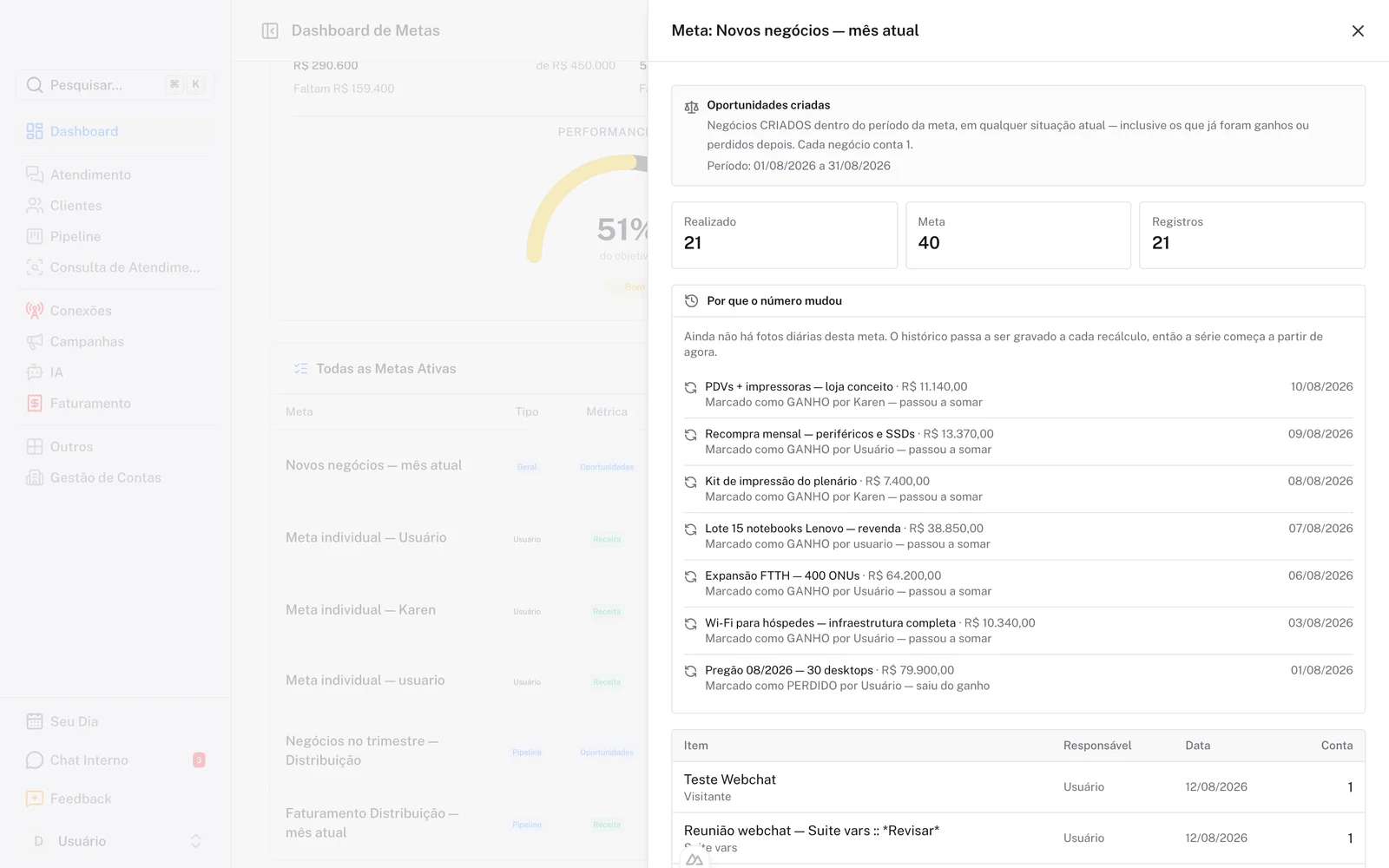Viewport: 1389px width, 868px height.
Task: Click the Gestão de Contas building icon
Action: pyautogui.click(x=35, y=477)
